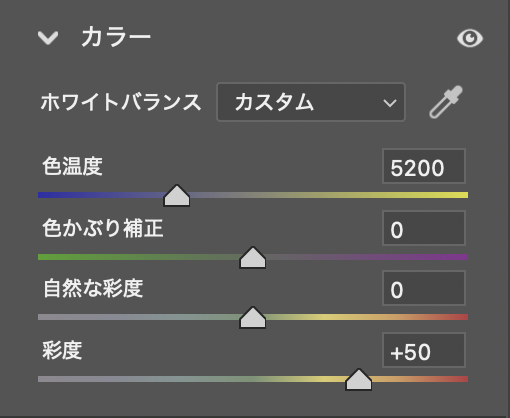Click the blue end of 色温度 track
The height and width of the screenshot is (418, 510).
click(47, 195)
